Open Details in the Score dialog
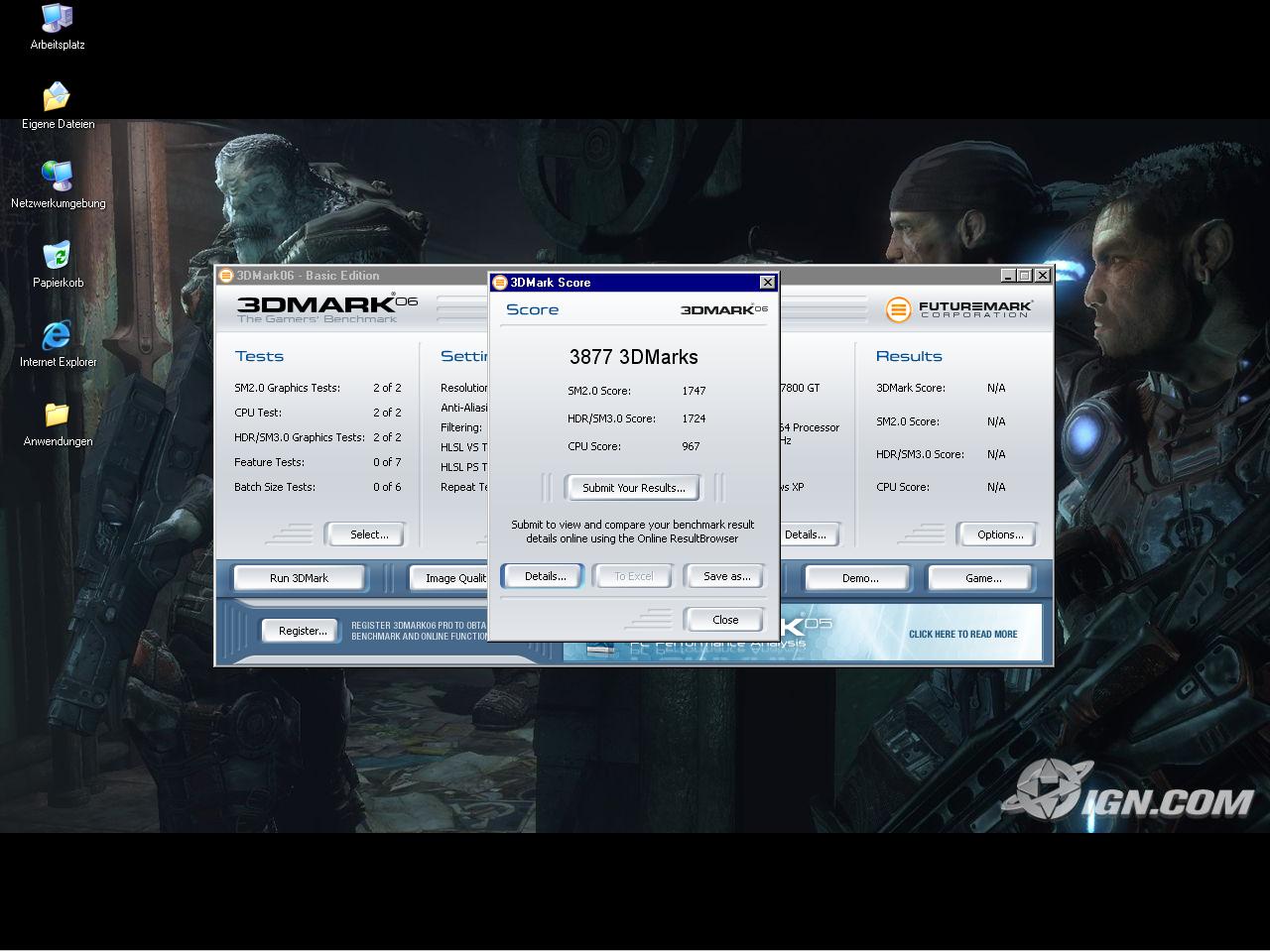Viewport: 1270px width, 952px height. tap(545, 576)
